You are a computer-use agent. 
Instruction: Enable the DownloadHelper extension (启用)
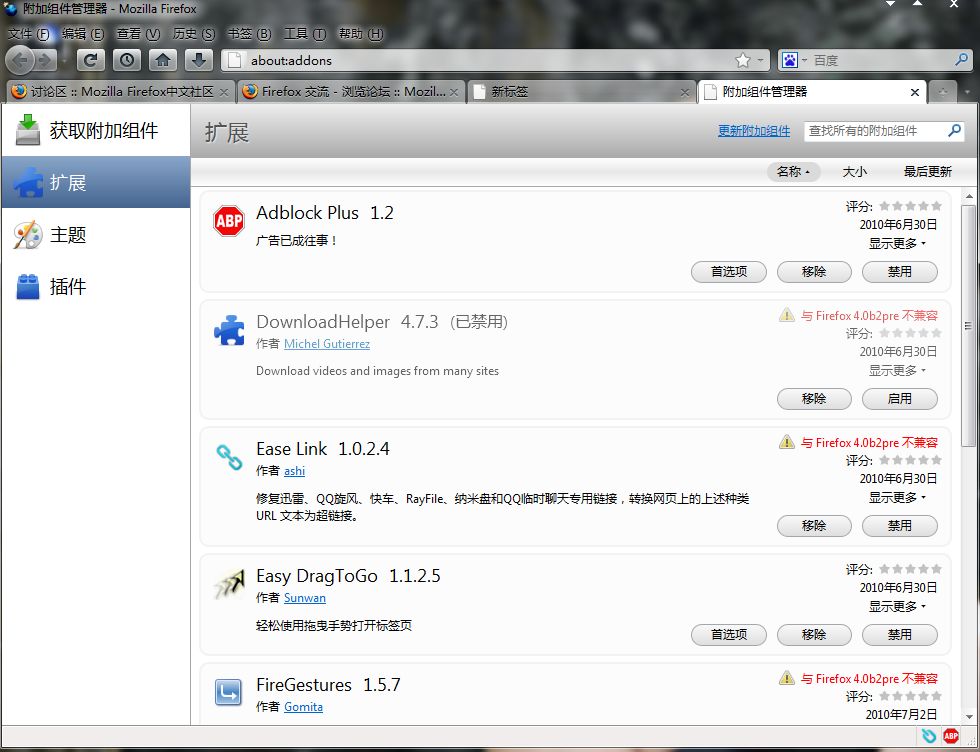pos(899,398)
